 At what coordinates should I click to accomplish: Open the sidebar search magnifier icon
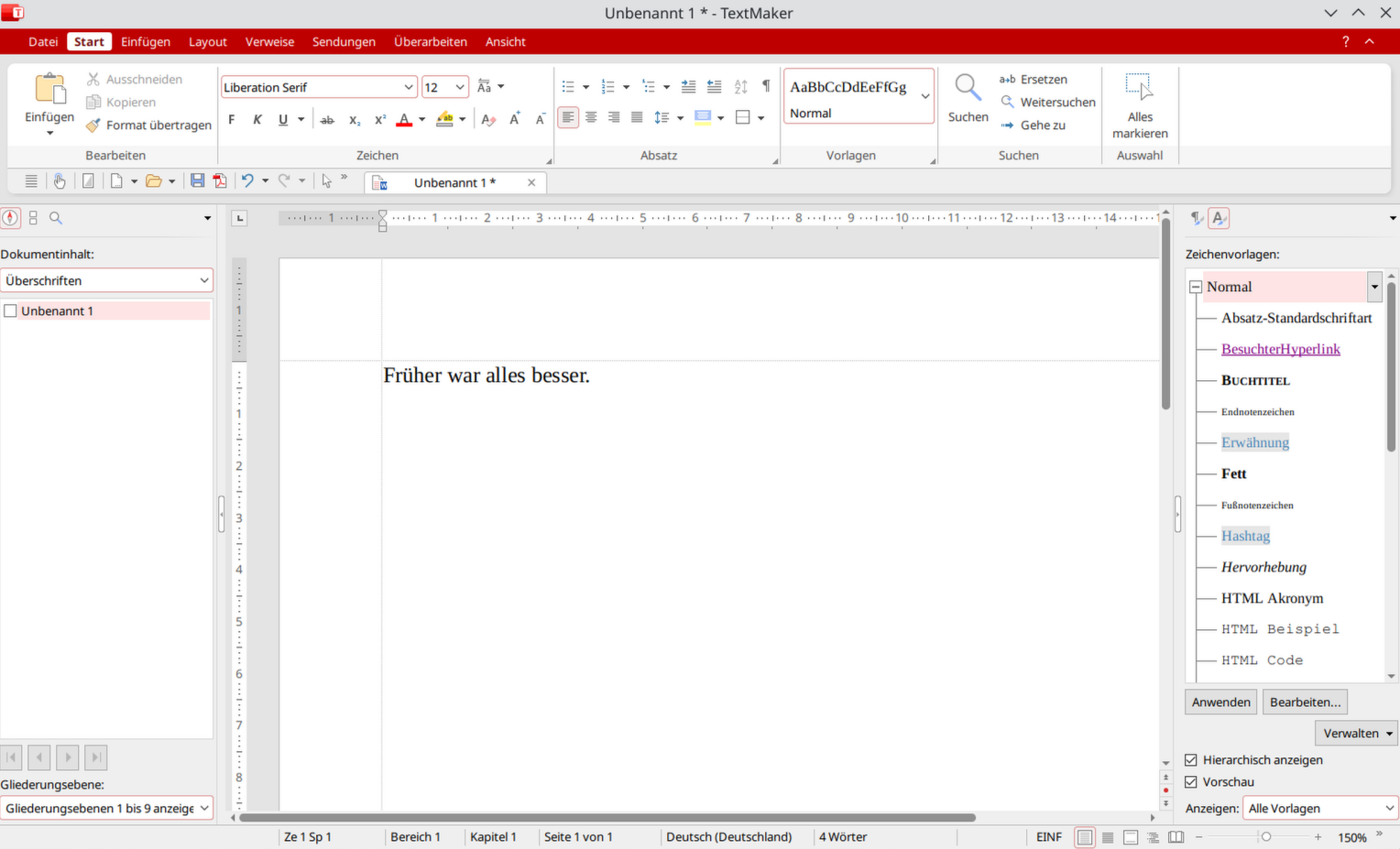[56, 218]
